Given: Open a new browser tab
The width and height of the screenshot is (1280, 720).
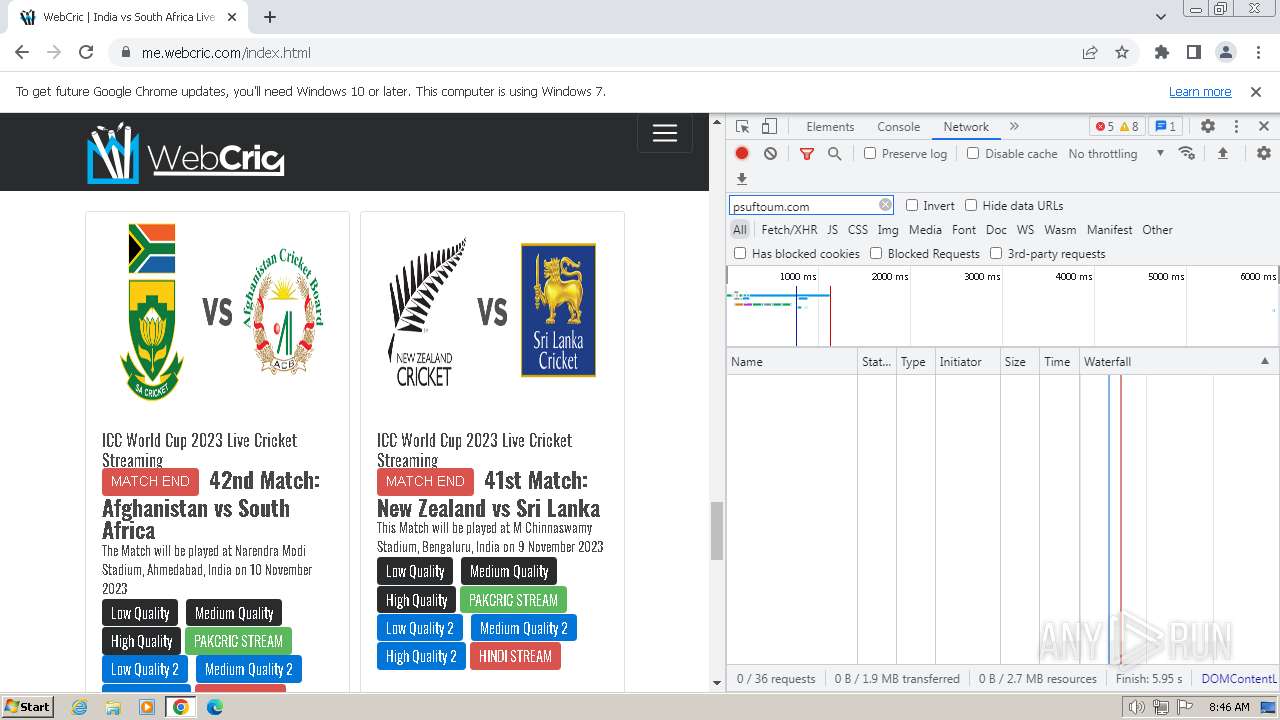Looking at the screenshot, I should point(270,17).
